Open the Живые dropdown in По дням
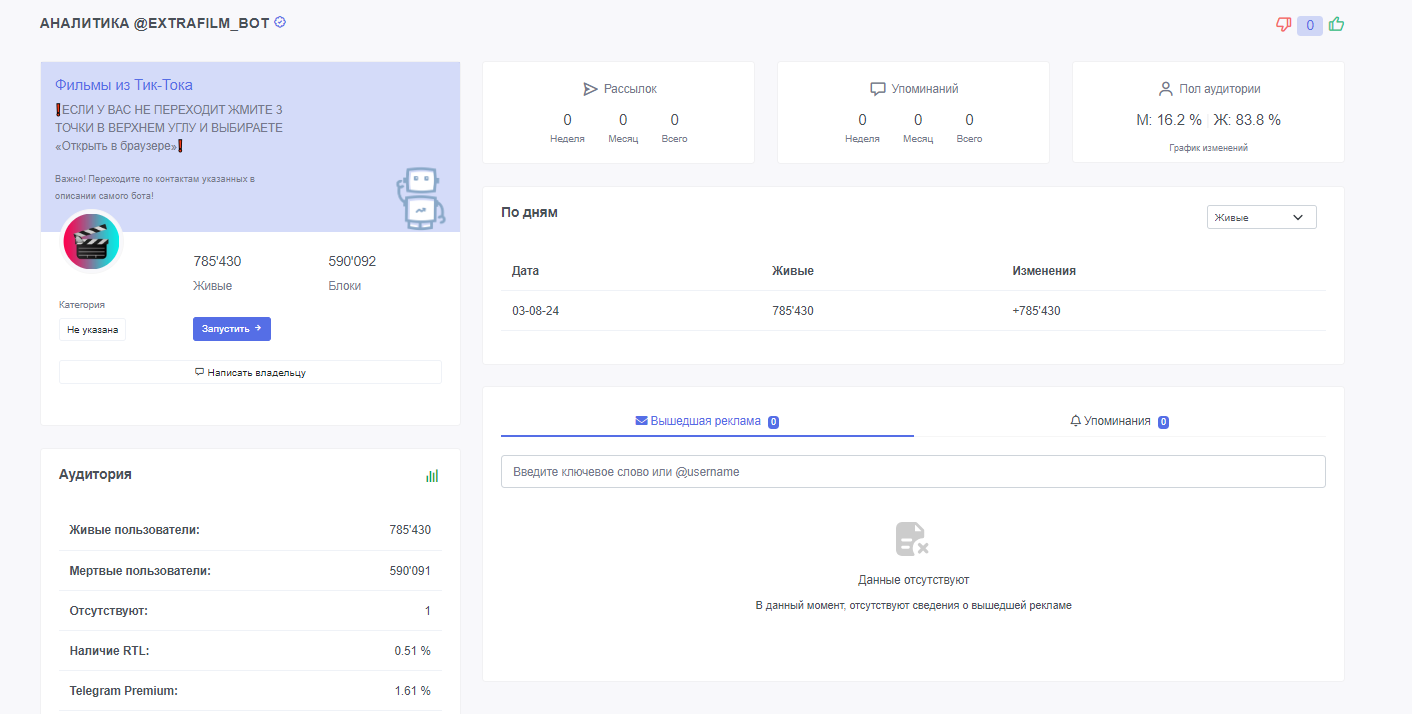 tap(1261, 217)
